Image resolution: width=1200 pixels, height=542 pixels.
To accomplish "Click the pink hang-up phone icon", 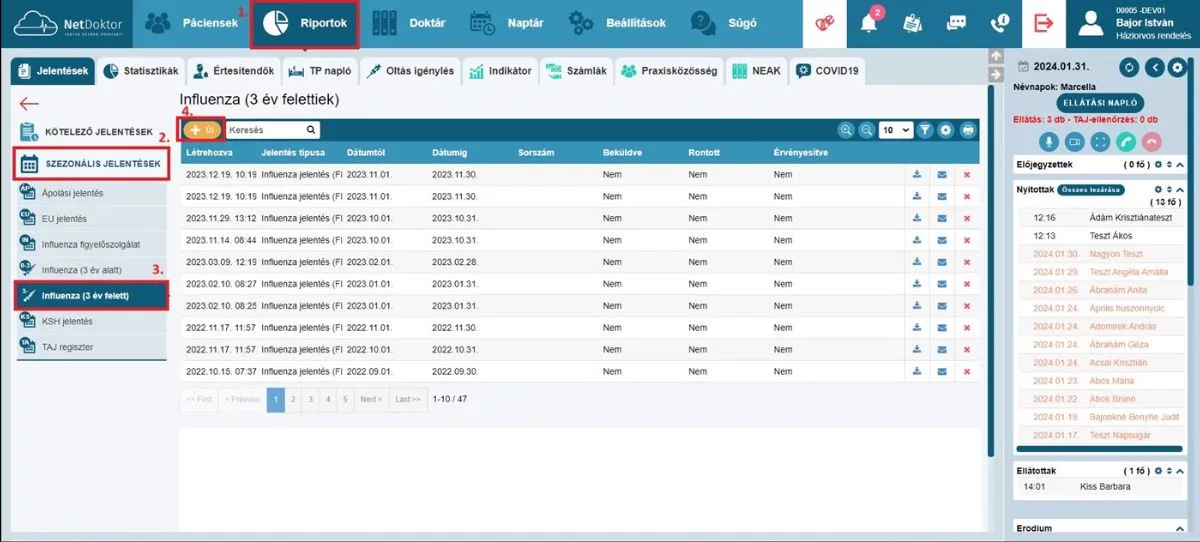I will (x=1150, y=142).
